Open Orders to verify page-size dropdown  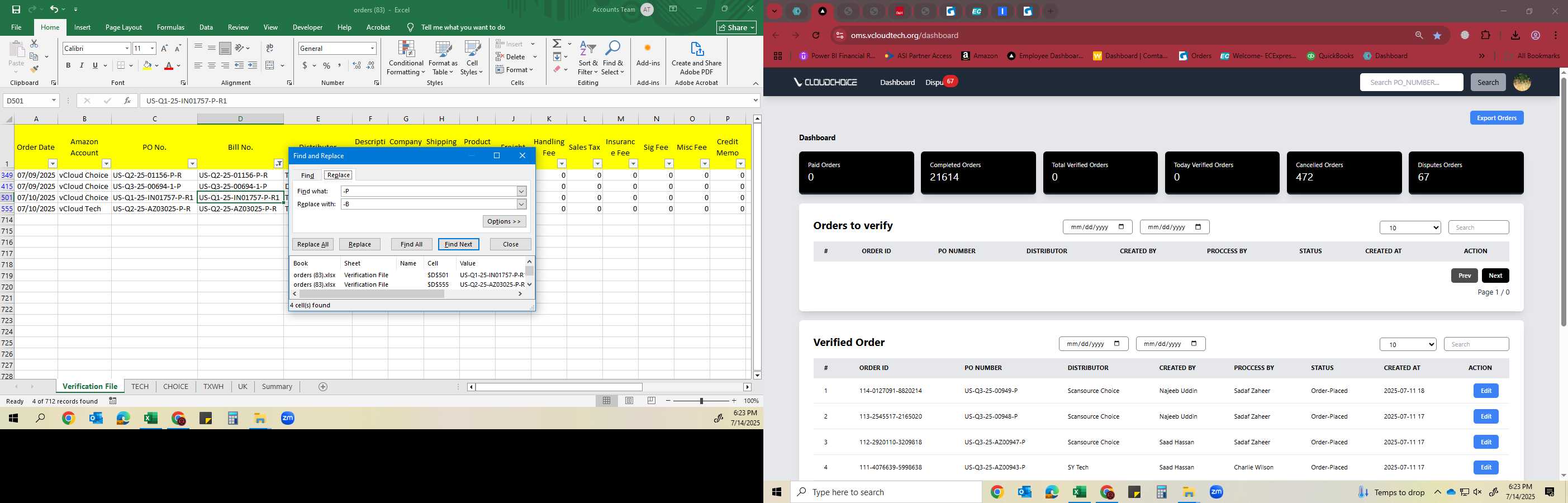[x=1410, y=228]
